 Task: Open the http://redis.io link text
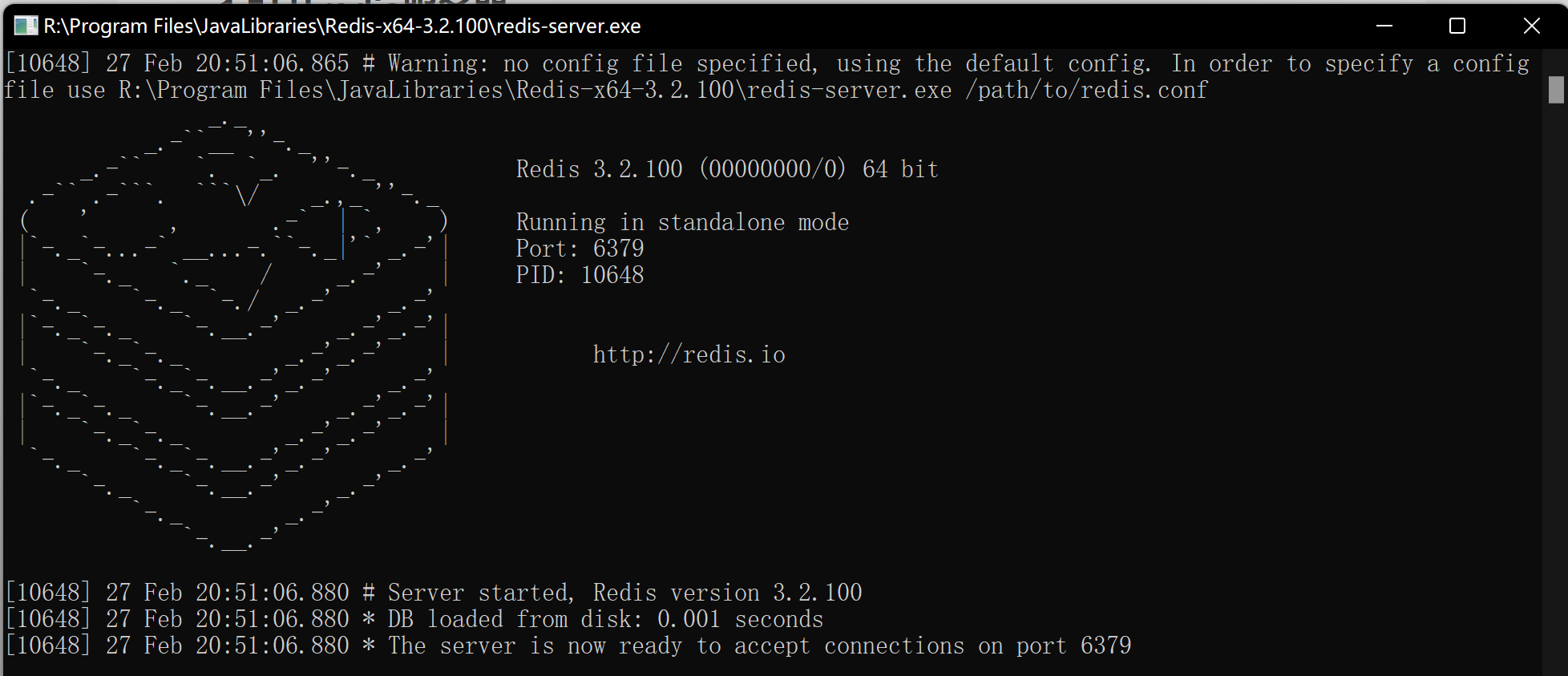[689, 354]
